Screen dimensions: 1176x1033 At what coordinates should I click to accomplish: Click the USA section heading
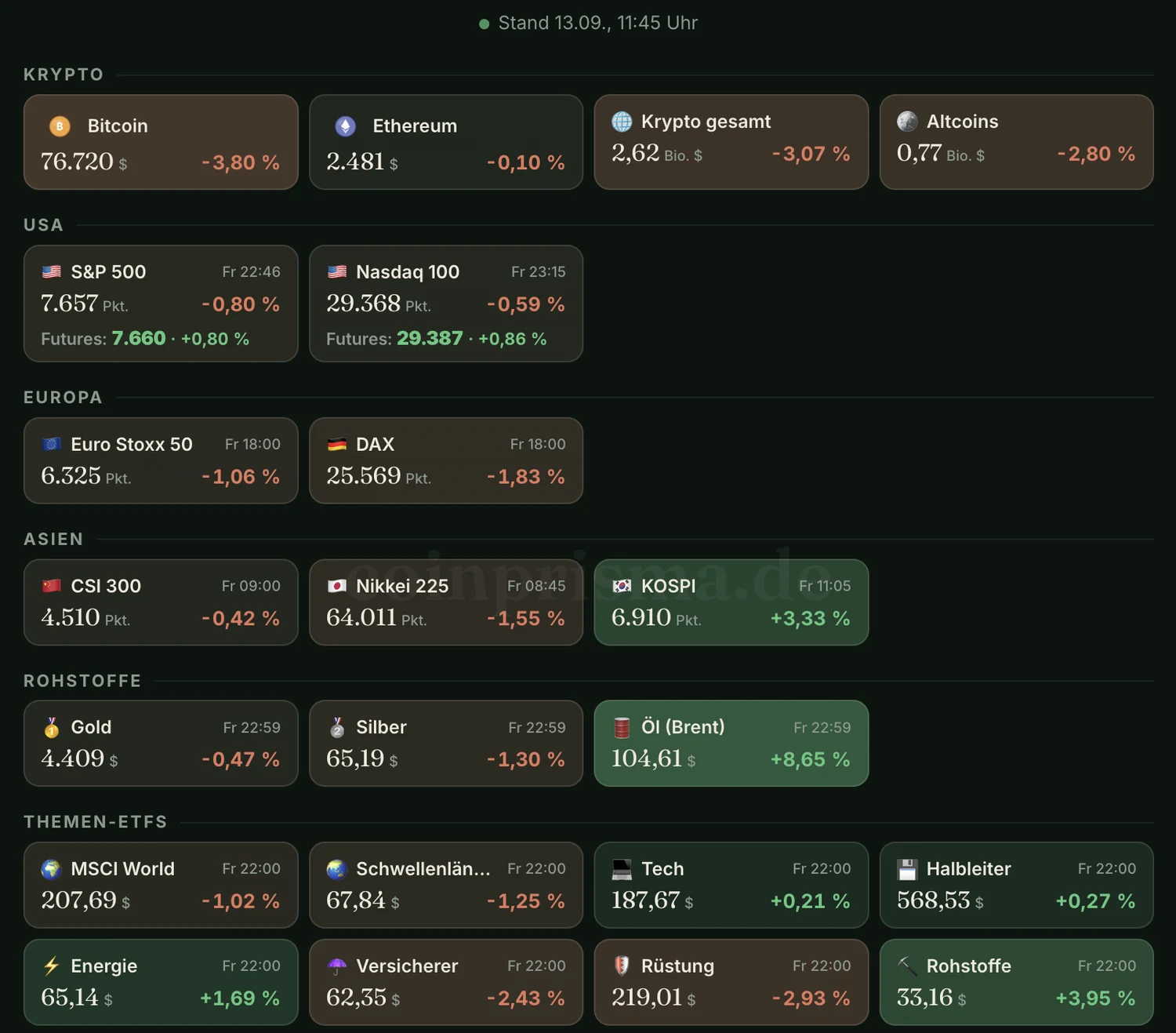[x=43, y=225]
